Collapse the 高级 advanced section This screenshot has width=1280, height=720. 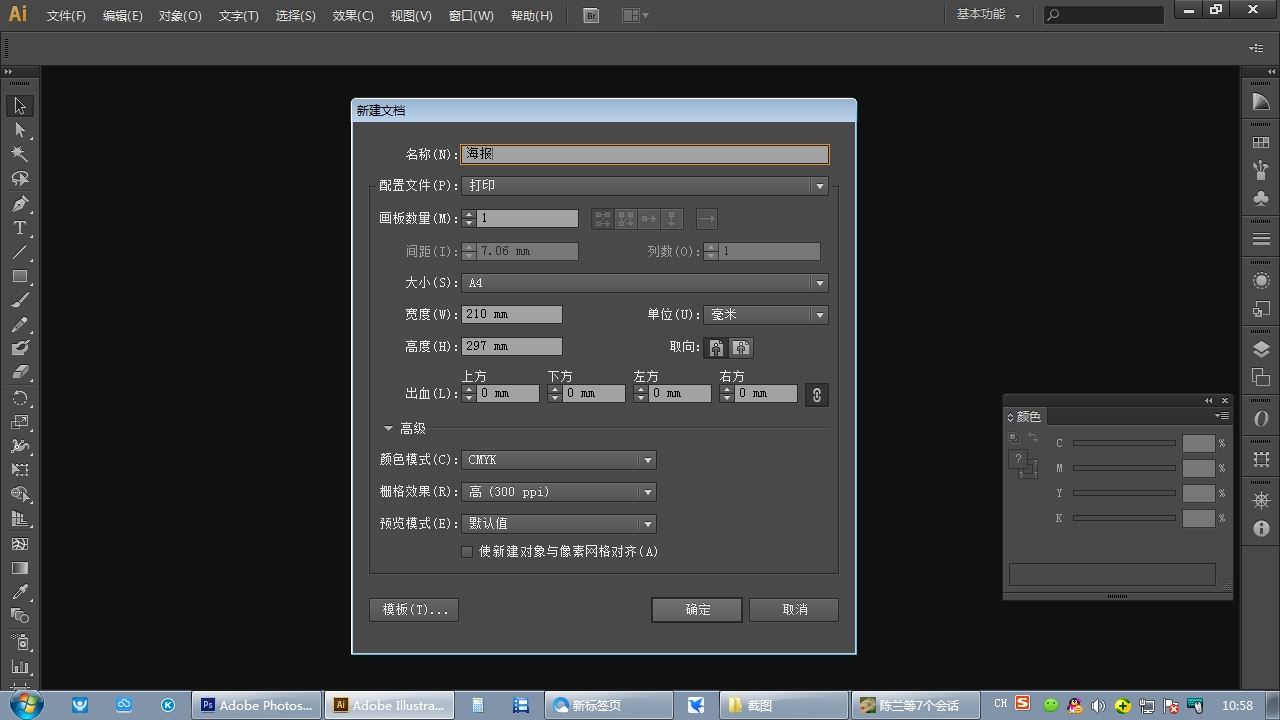(x=389, y=428)
